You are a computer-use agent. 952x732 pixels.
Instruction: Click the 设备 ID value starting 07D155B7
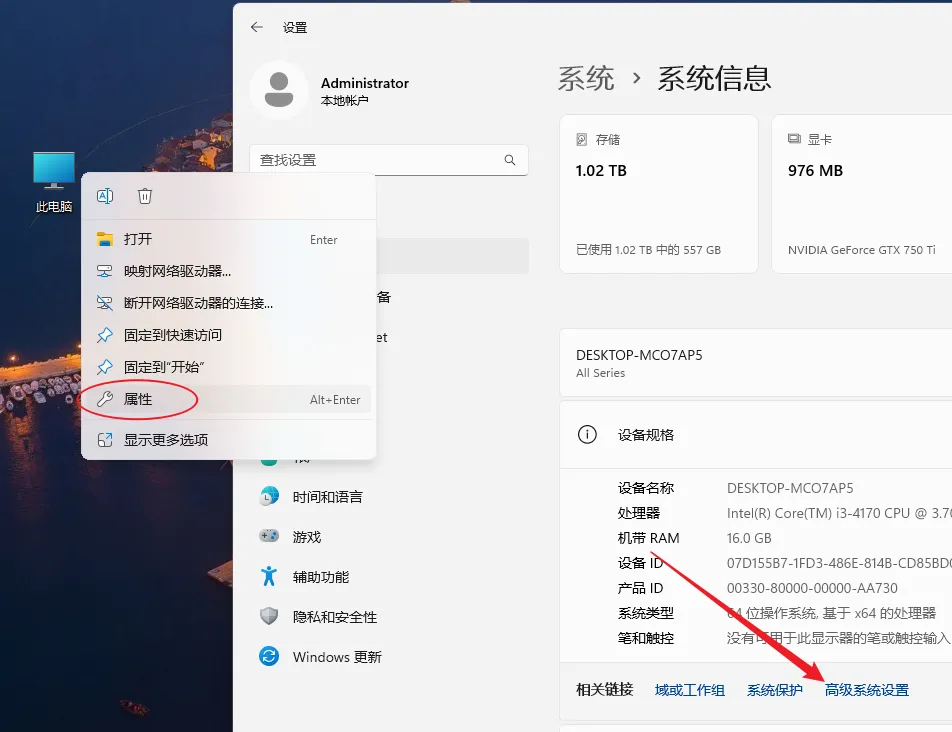839,563
